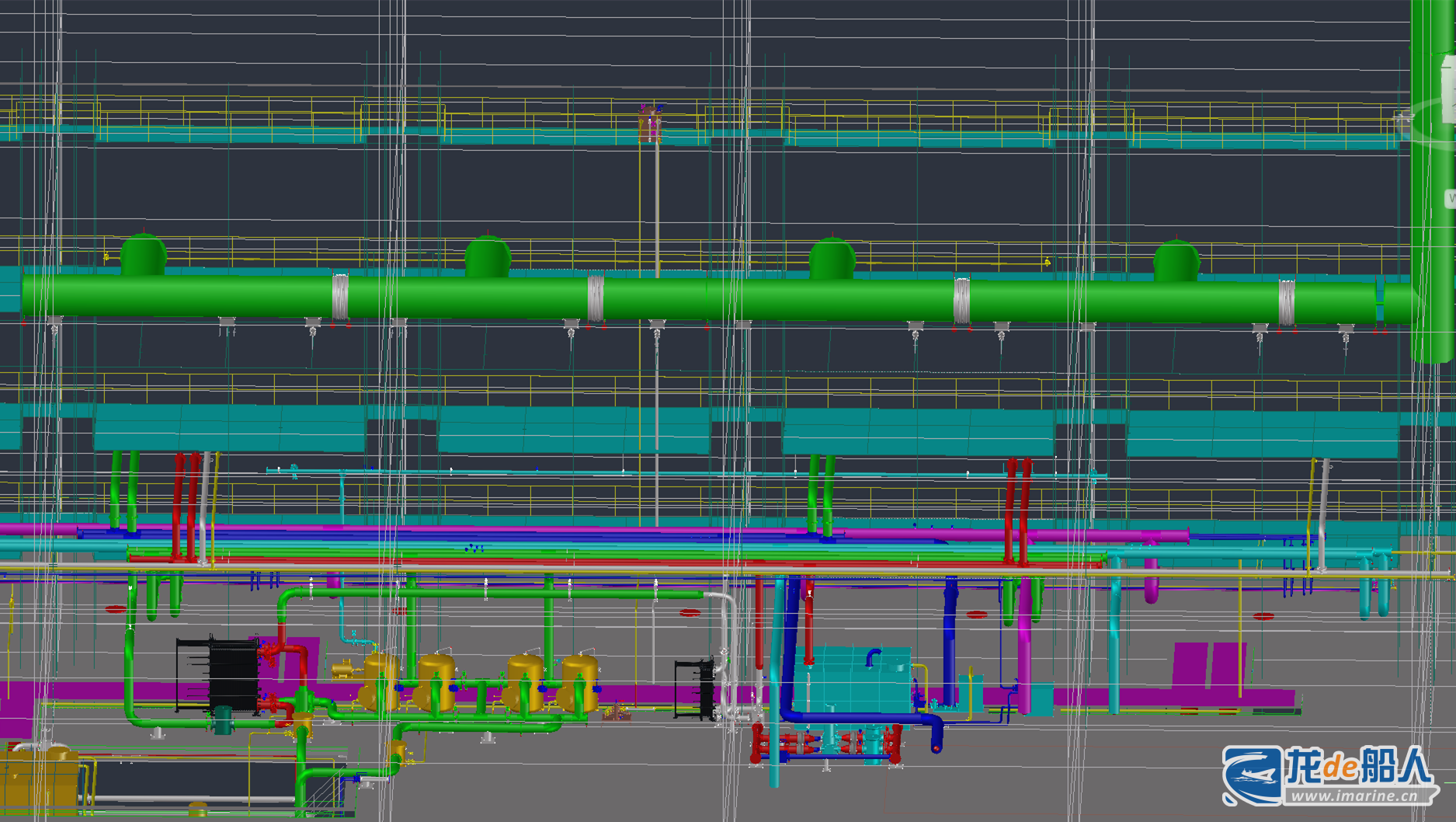Select the rightmost green dome on header

(1176, 260)
